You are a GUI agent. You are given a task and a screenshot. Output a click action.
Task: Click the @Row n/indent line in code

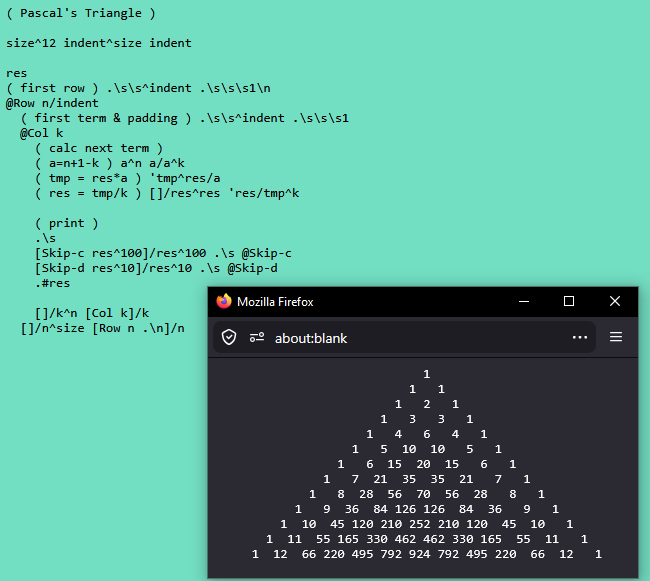click(52, 103)
